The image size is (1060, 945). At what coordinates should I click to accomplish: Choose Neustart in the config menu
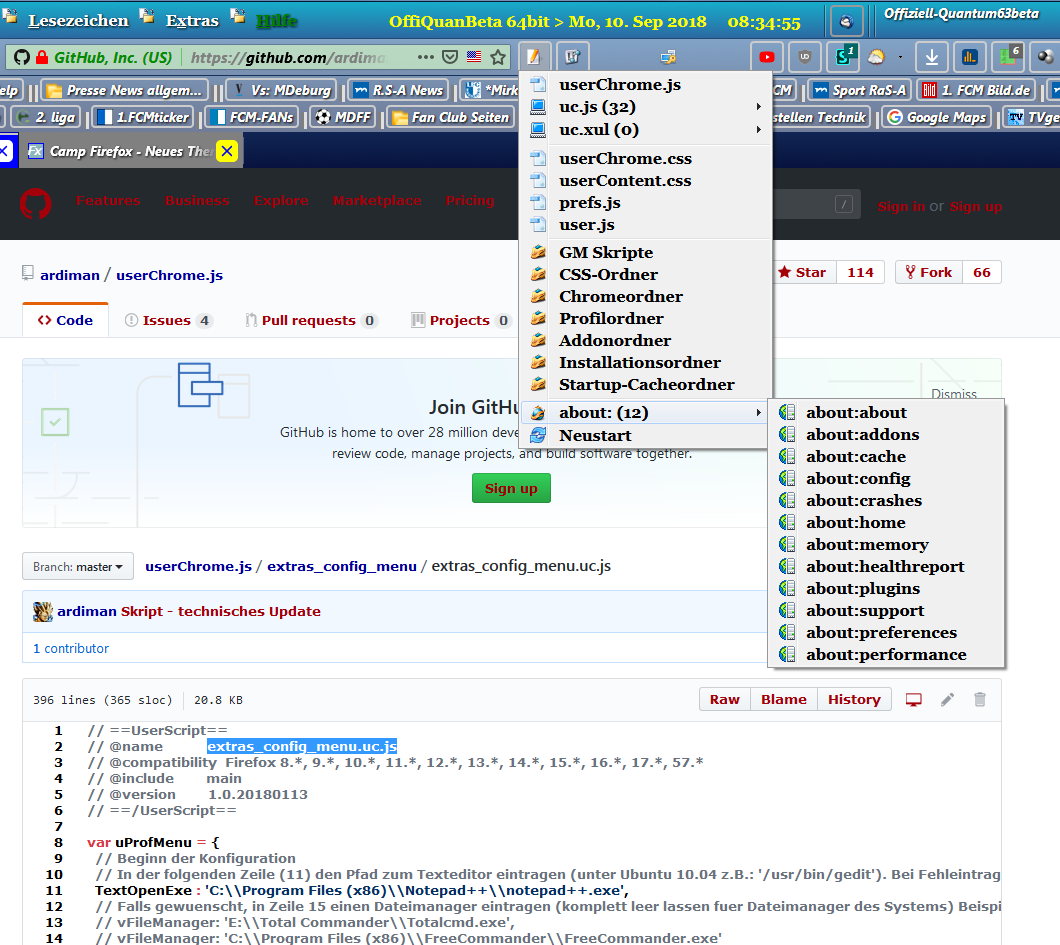click(595, 436)
